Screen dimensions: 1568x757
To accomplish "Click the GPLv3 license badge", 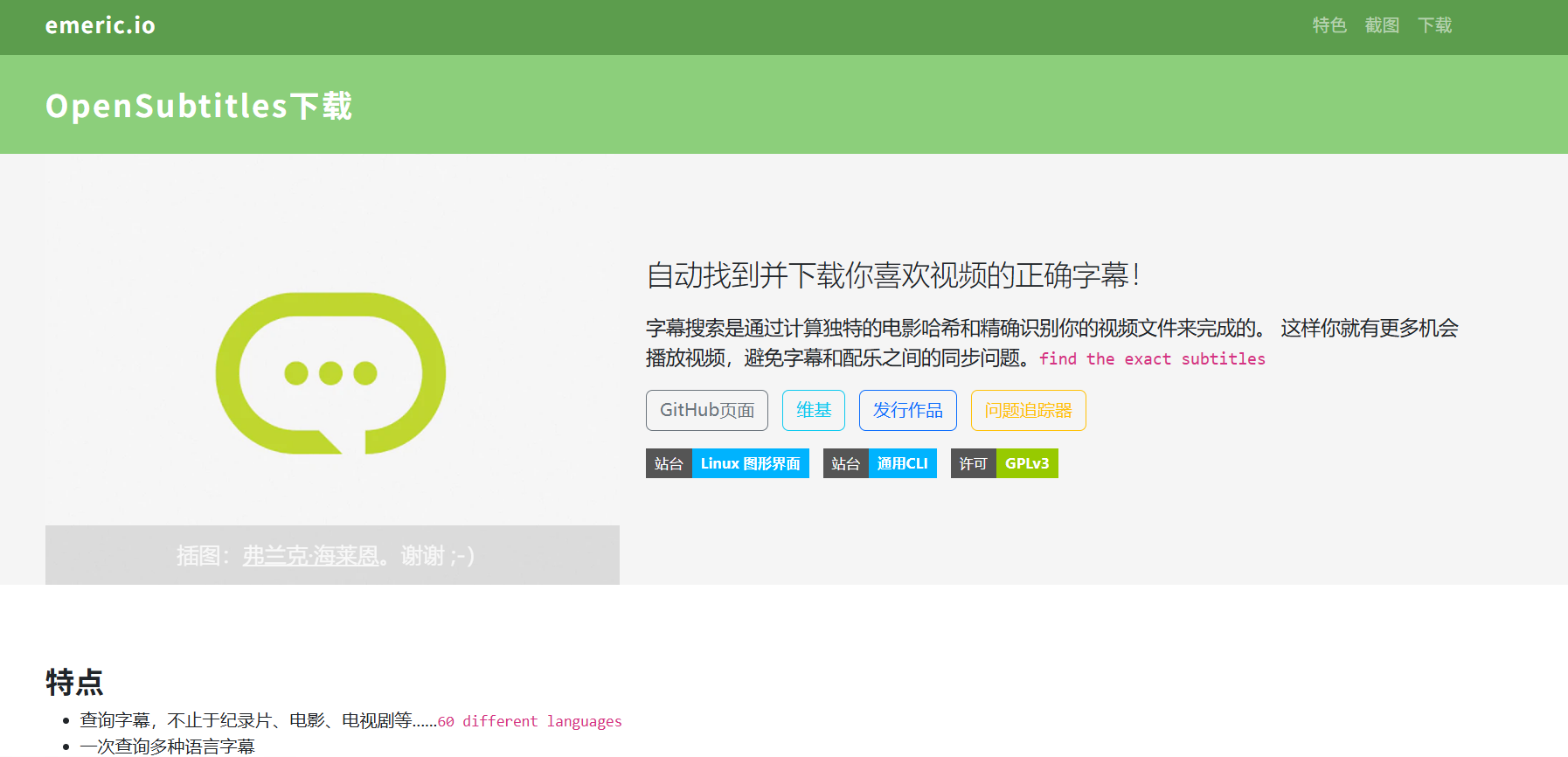I will [1004, 463].
